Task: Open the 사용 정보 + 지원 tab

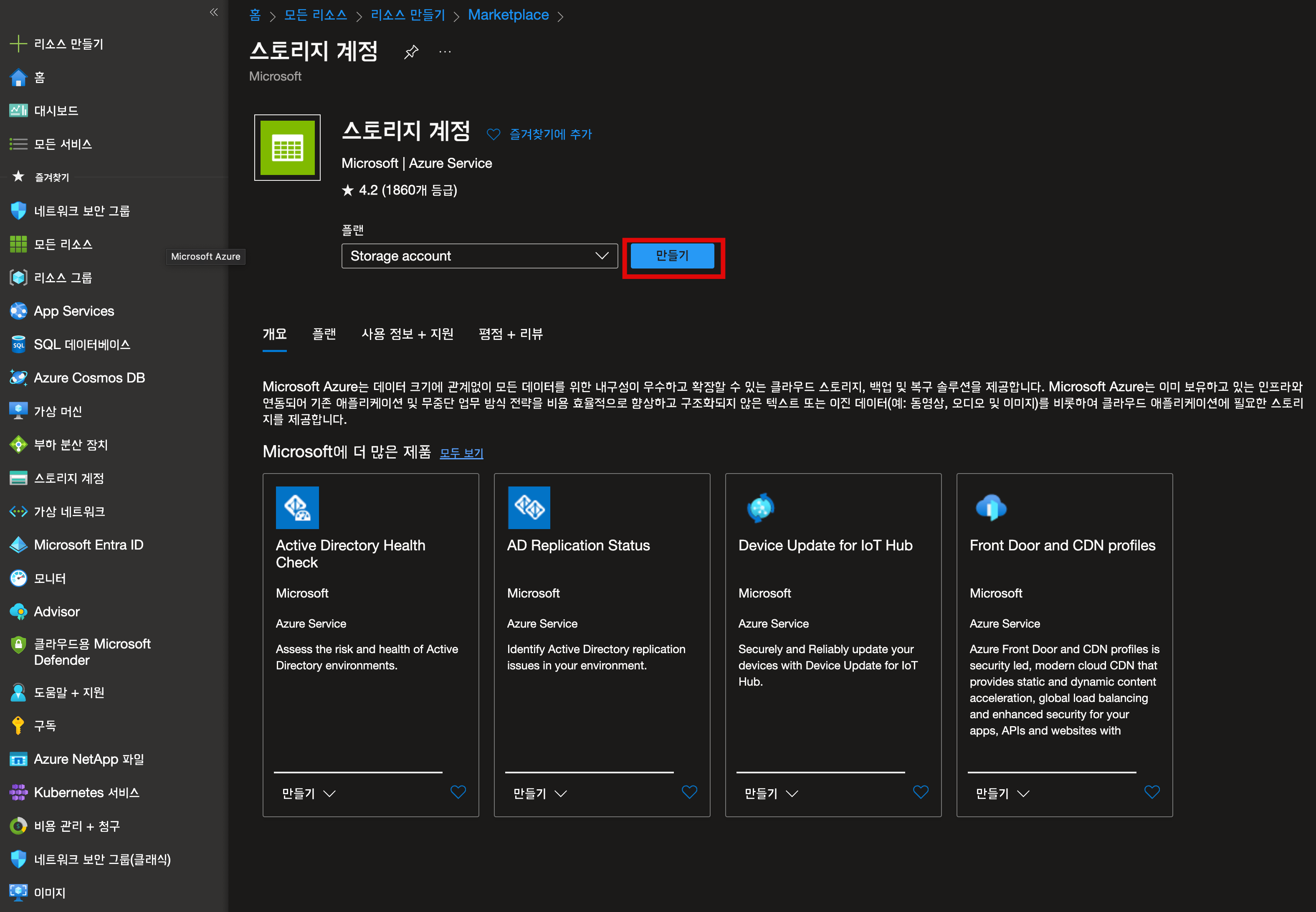Action: pyautogui.click(x=407, y=334)
